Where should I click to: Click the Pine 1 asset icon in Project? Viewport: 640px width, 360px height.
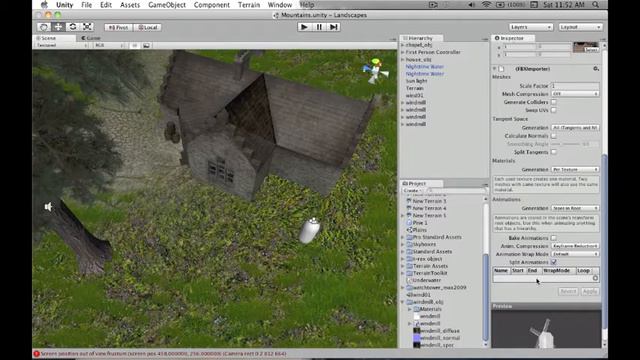(x=409, y=223)
